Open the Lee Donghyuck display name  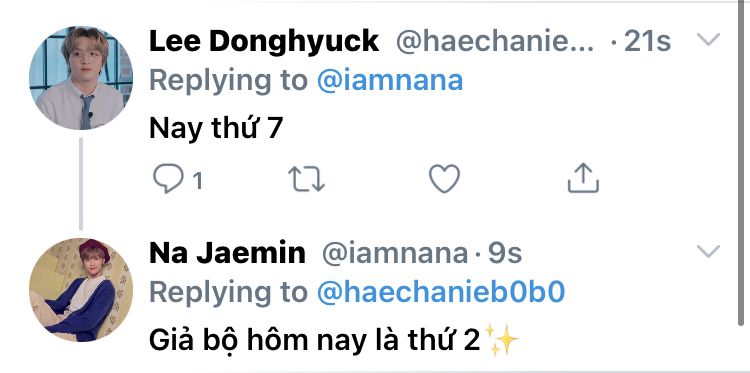(x=264, y=41)
